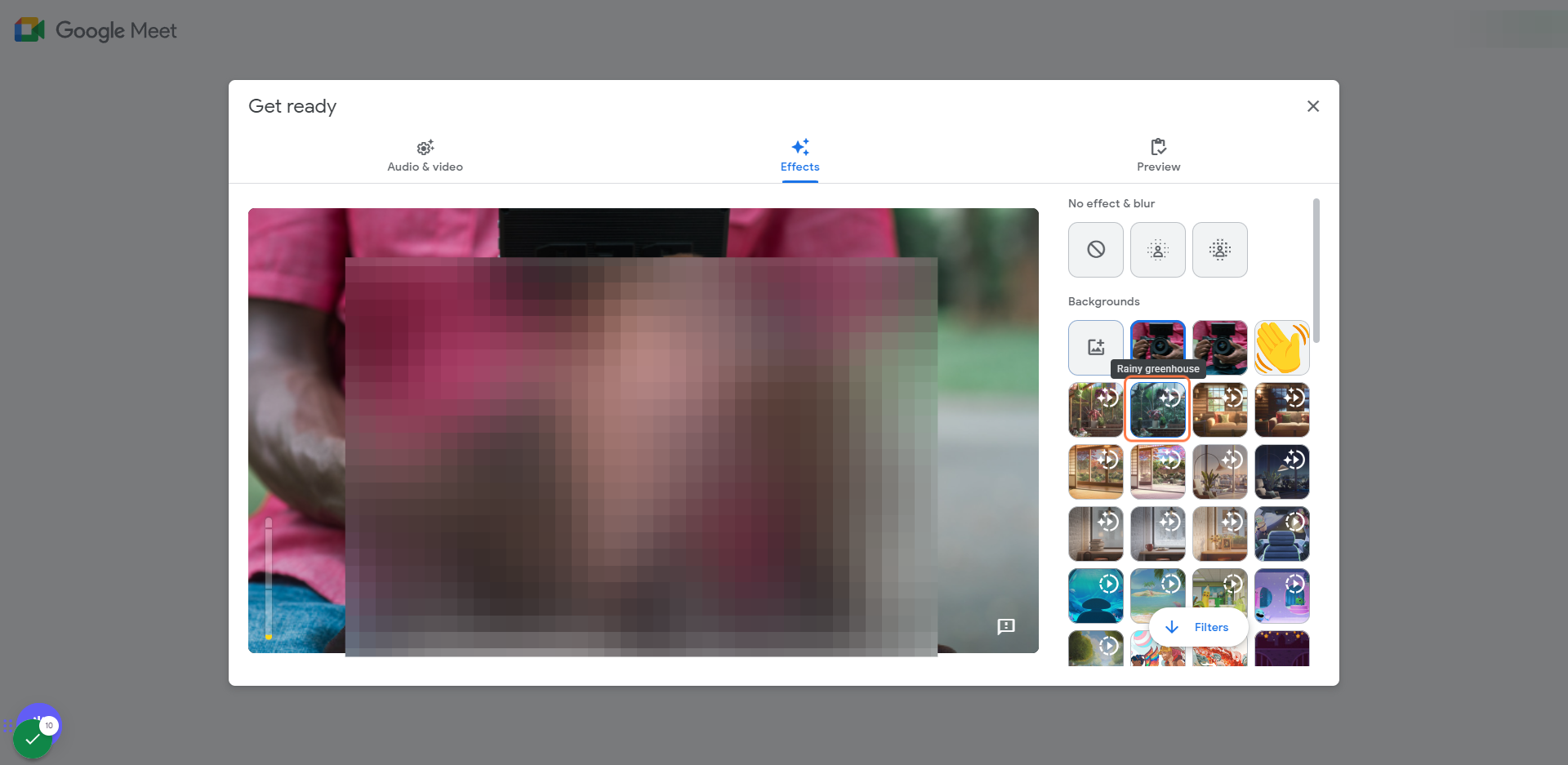Screen dimensions: 1568x765
Task: Pick the sunny greenhouse background beside Rainy greenhouse
Action: [x=1096, y=410]
